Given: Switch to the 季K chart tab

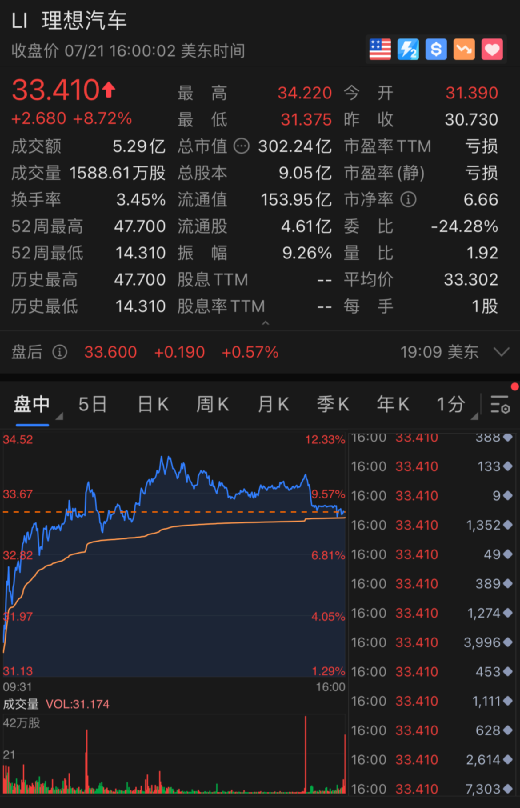Looking at the screenshot, I should pos(333,404).
